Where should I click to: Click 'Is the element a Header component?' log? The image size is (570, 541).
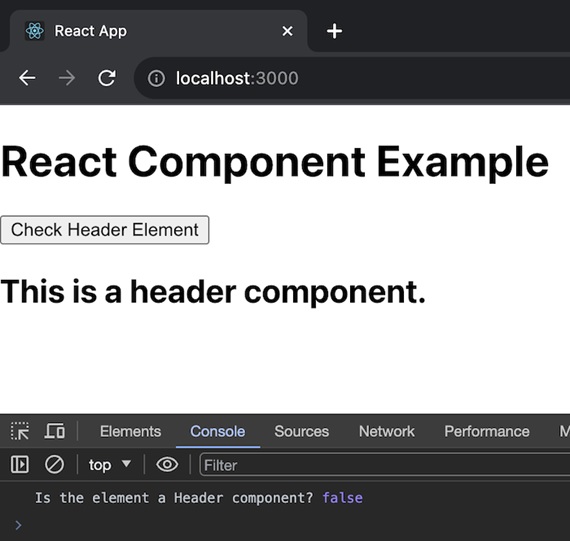coord(174,498)
